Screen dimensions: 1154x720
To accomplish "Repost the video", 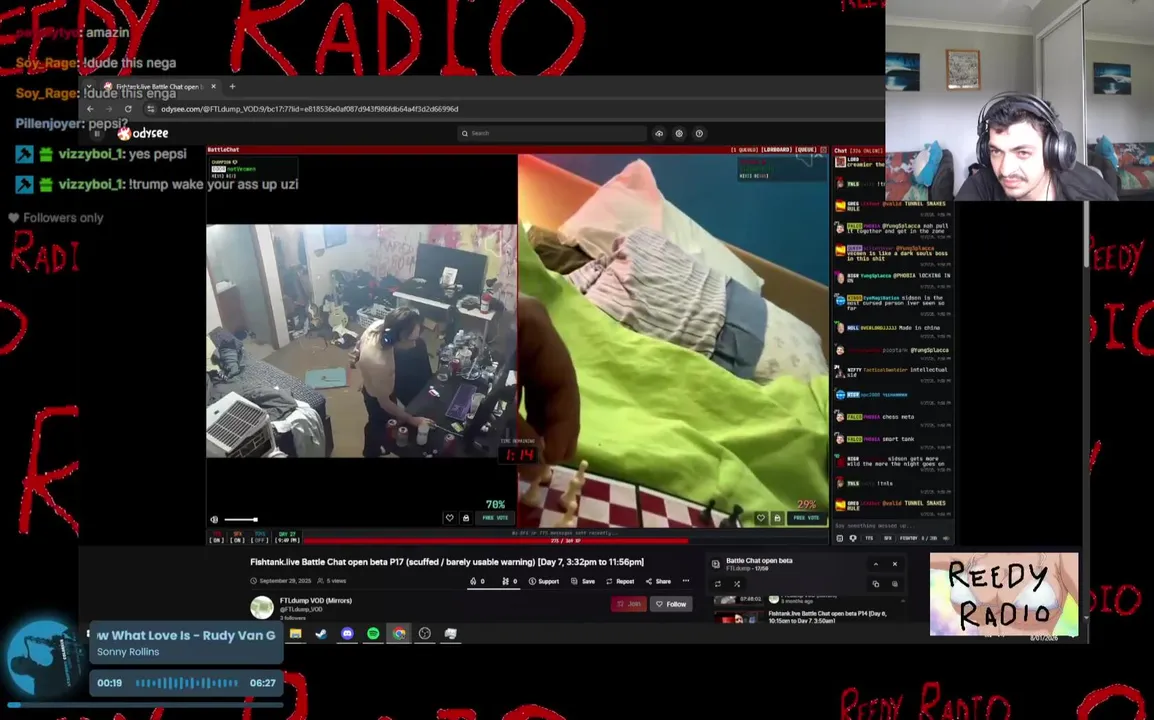I will click(x=620, y=581).
